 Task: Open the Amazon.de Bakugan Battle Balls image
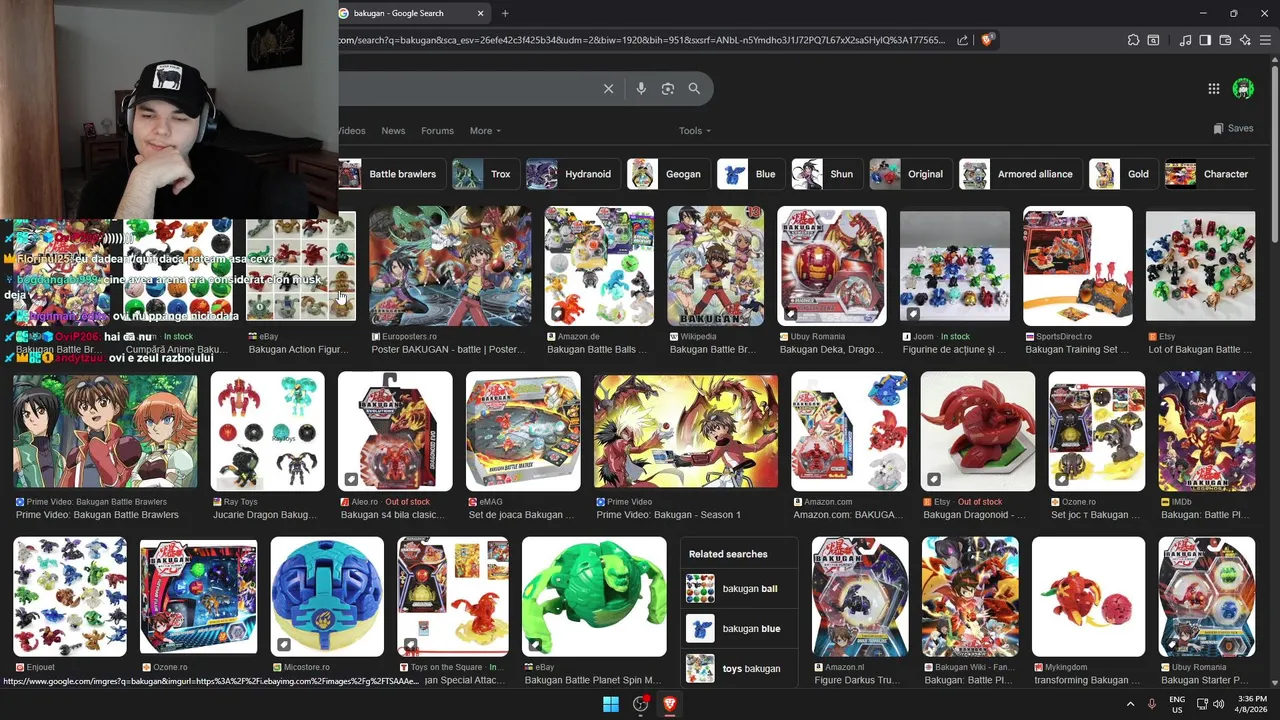pos(599,266)
